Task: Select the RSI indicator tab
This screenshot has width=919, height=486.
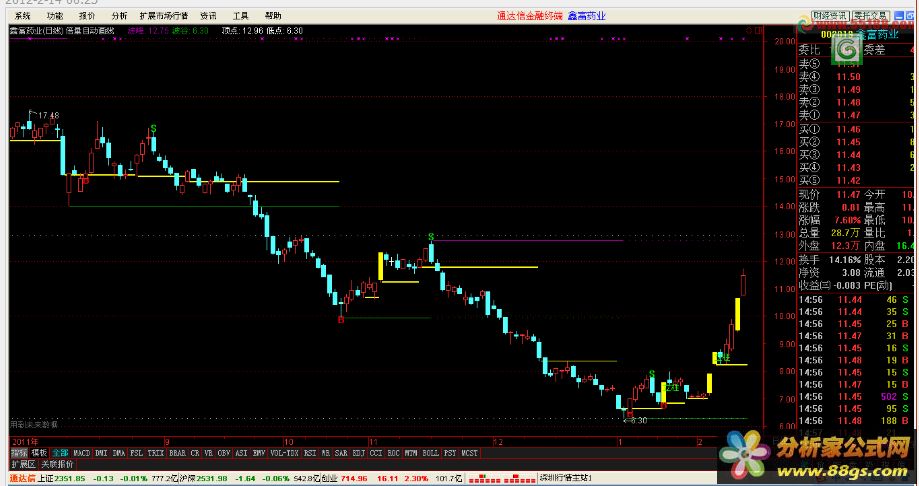Action: point(310,453)
